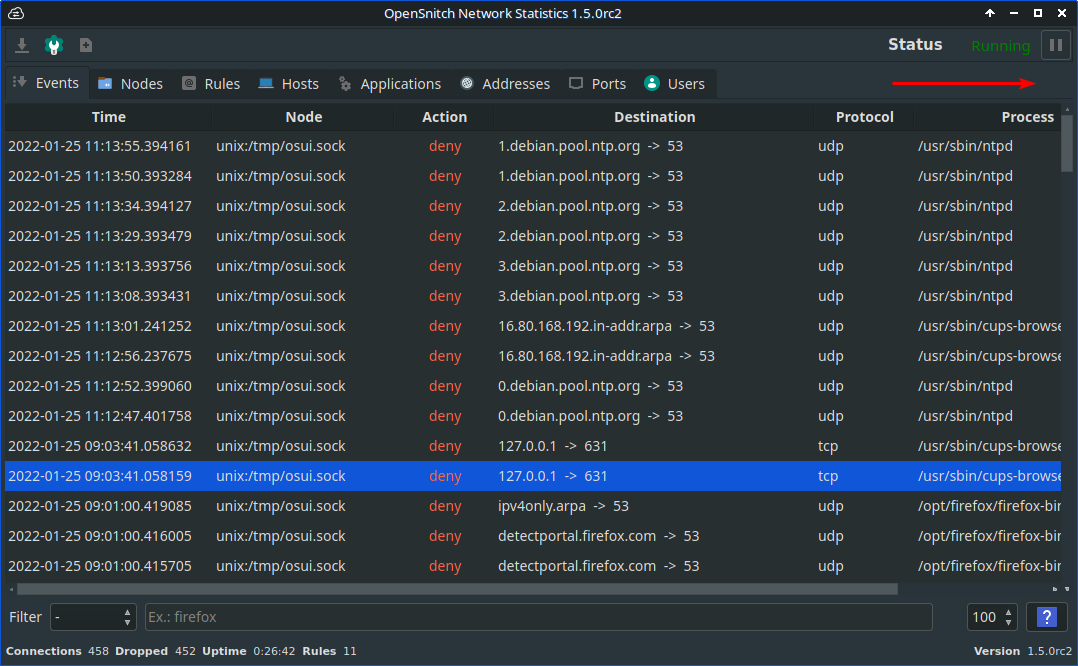
Task: Sort by the Process column header
Action: point(988,117)
